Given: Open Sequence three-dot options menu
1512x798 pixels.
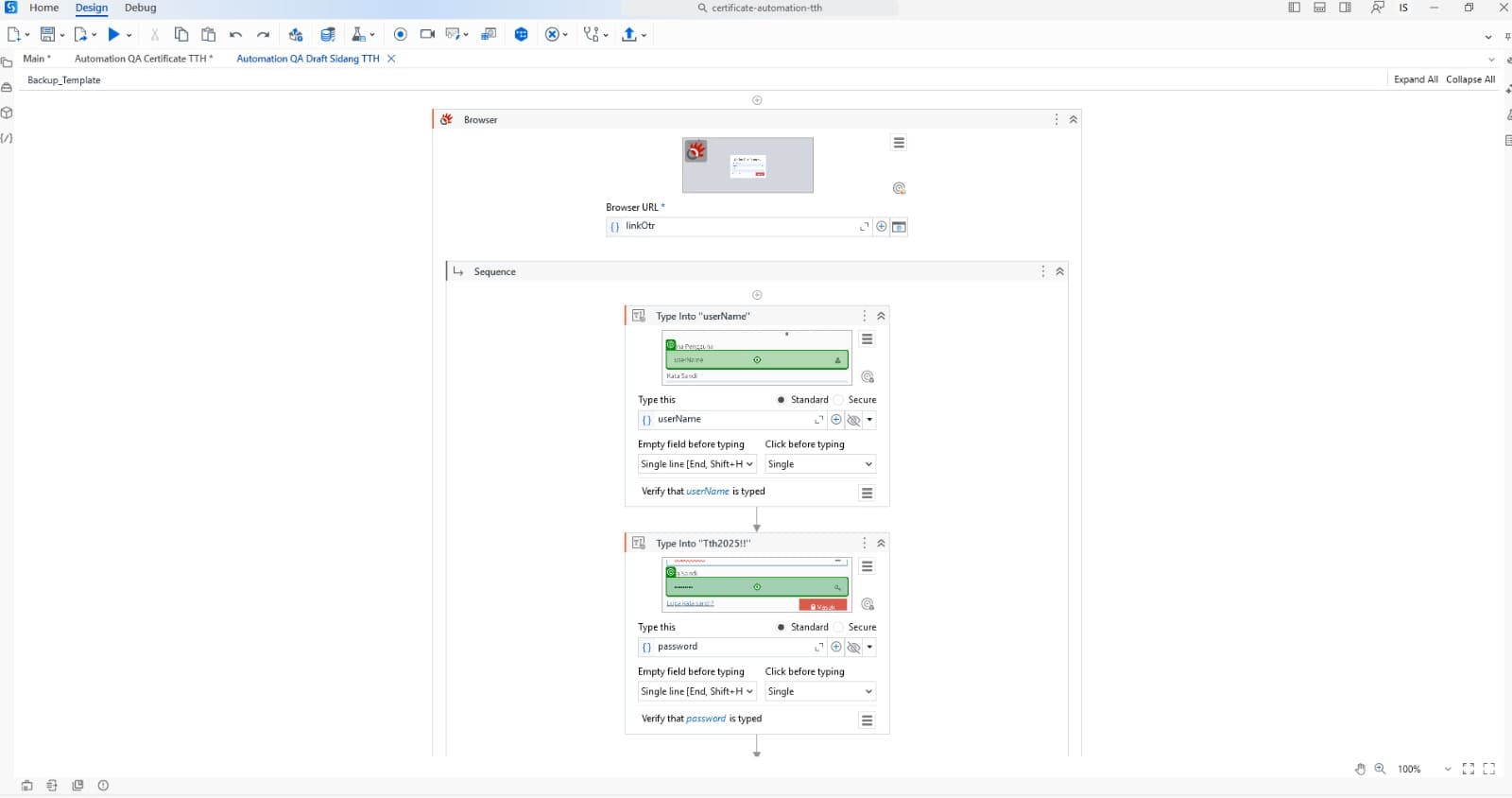Looking at the screenshot, I should [1043, 271].
